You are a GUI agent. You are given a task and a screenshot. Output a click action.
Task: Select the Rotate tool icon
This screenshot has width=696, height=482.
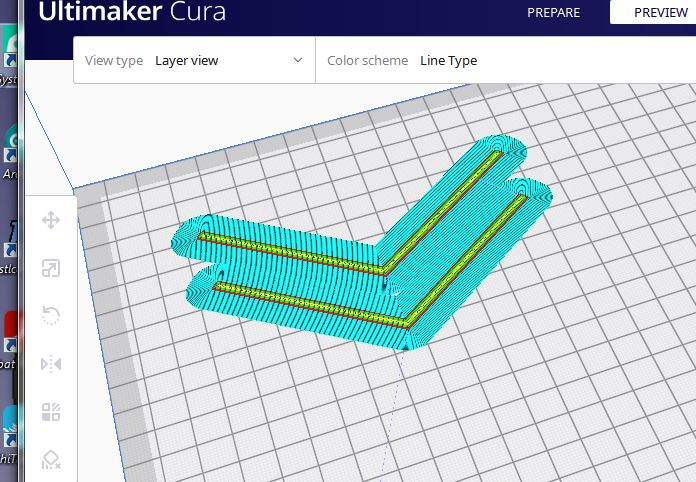tap(51, 316)
